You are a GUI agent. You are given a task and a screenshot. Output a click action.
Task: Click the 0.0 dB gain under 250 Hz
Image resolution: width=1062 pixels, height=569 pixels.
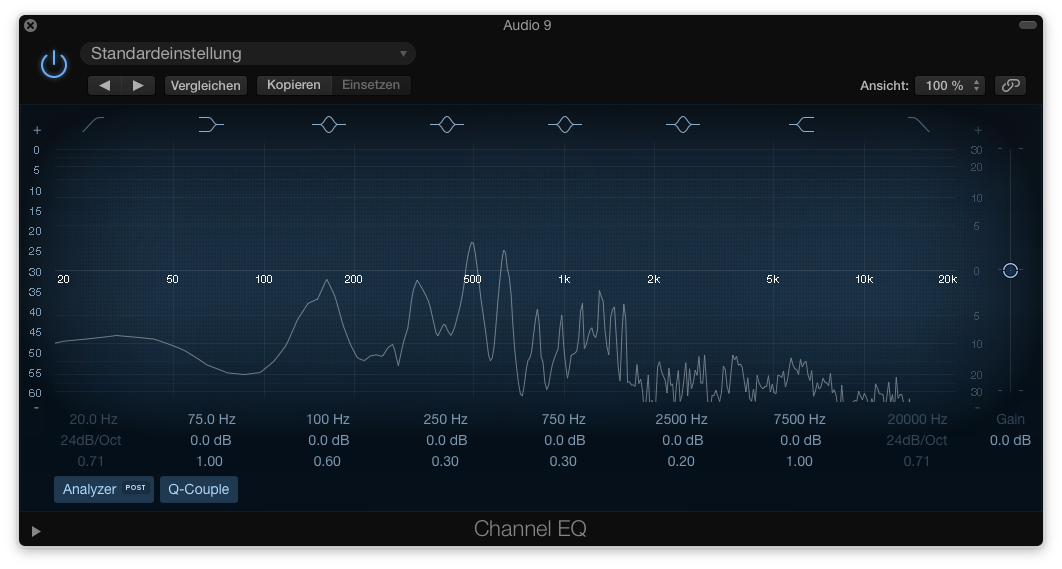pyautogui.click(x=446, y=440)
